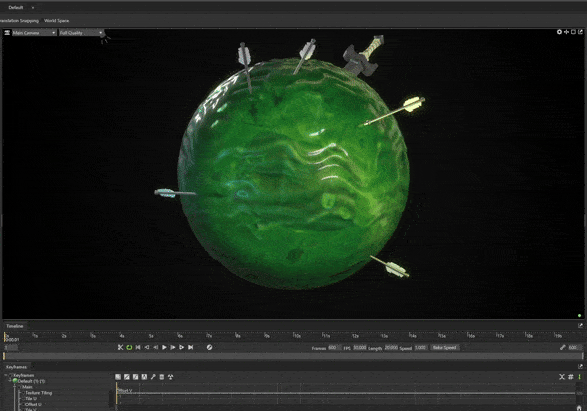Click the Bake Speed button

point(444,348)
